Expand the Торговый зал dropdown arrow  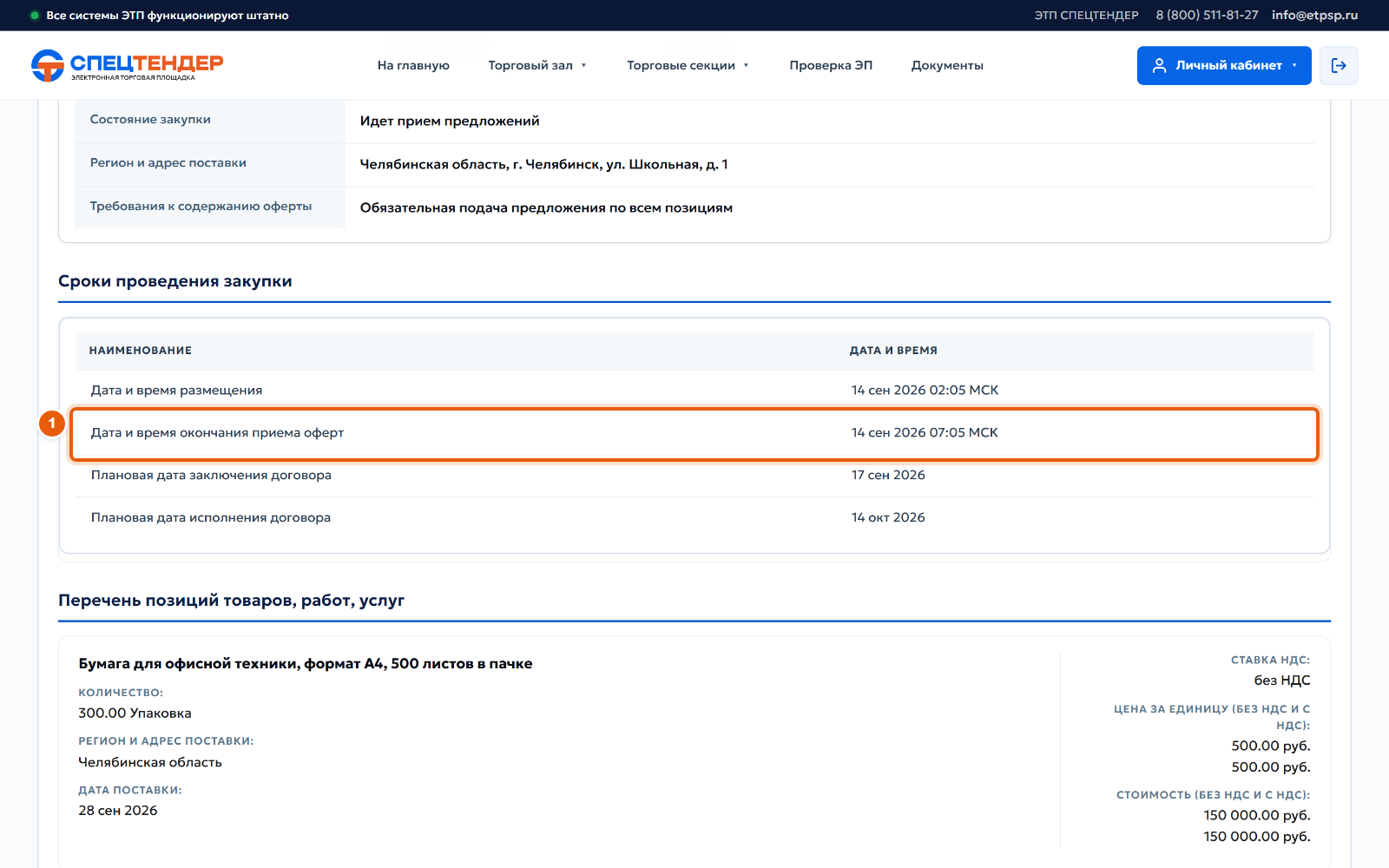(583, 65)
